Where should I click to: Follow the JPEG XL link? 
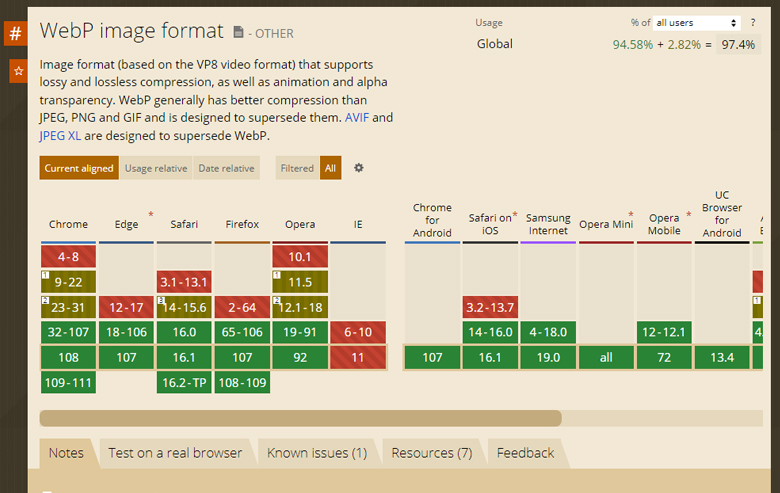coord(60,135)
